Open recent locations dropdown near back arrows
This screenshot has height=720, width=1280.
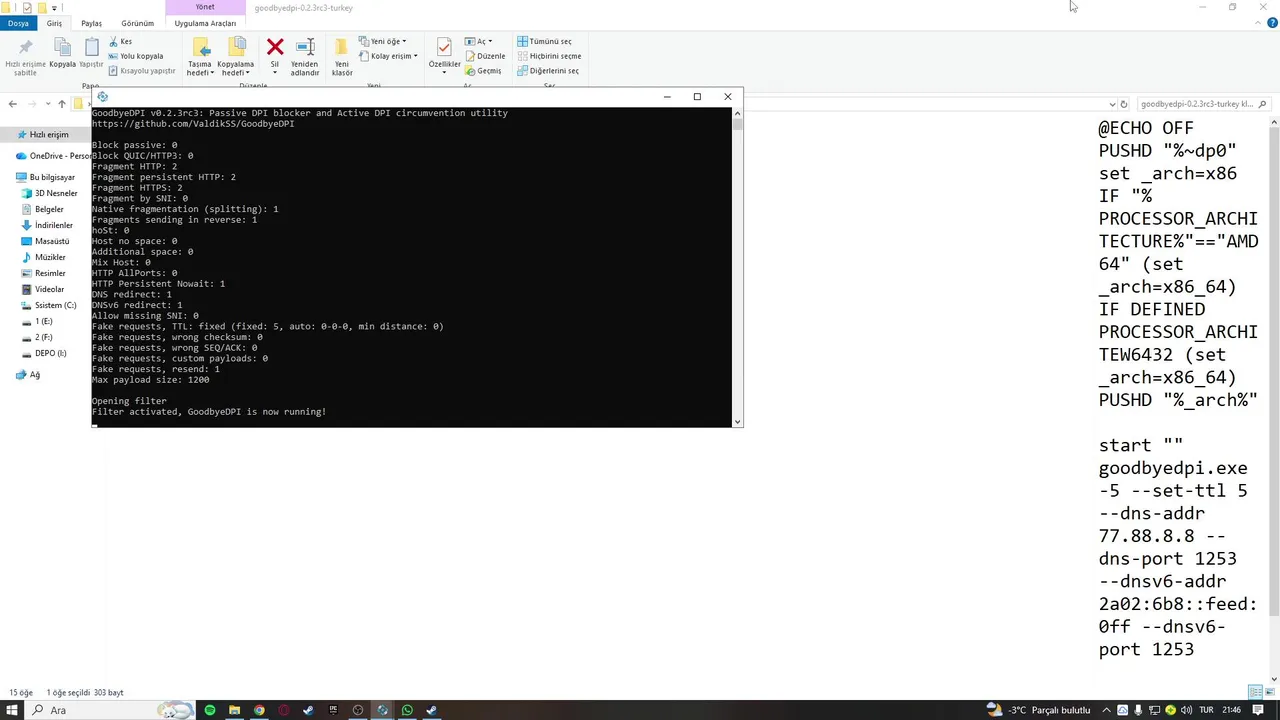(47, 104)
